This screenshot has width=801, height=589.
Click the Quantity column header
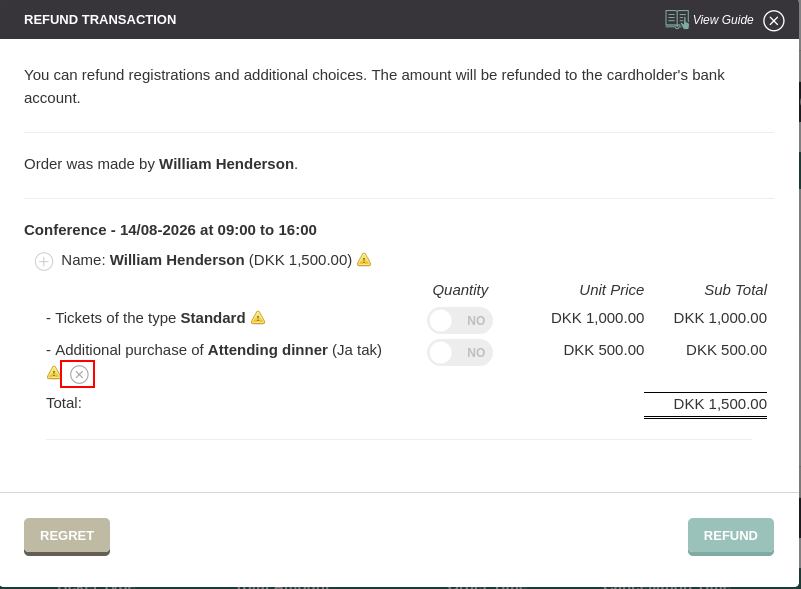click(x=460, y=290)
